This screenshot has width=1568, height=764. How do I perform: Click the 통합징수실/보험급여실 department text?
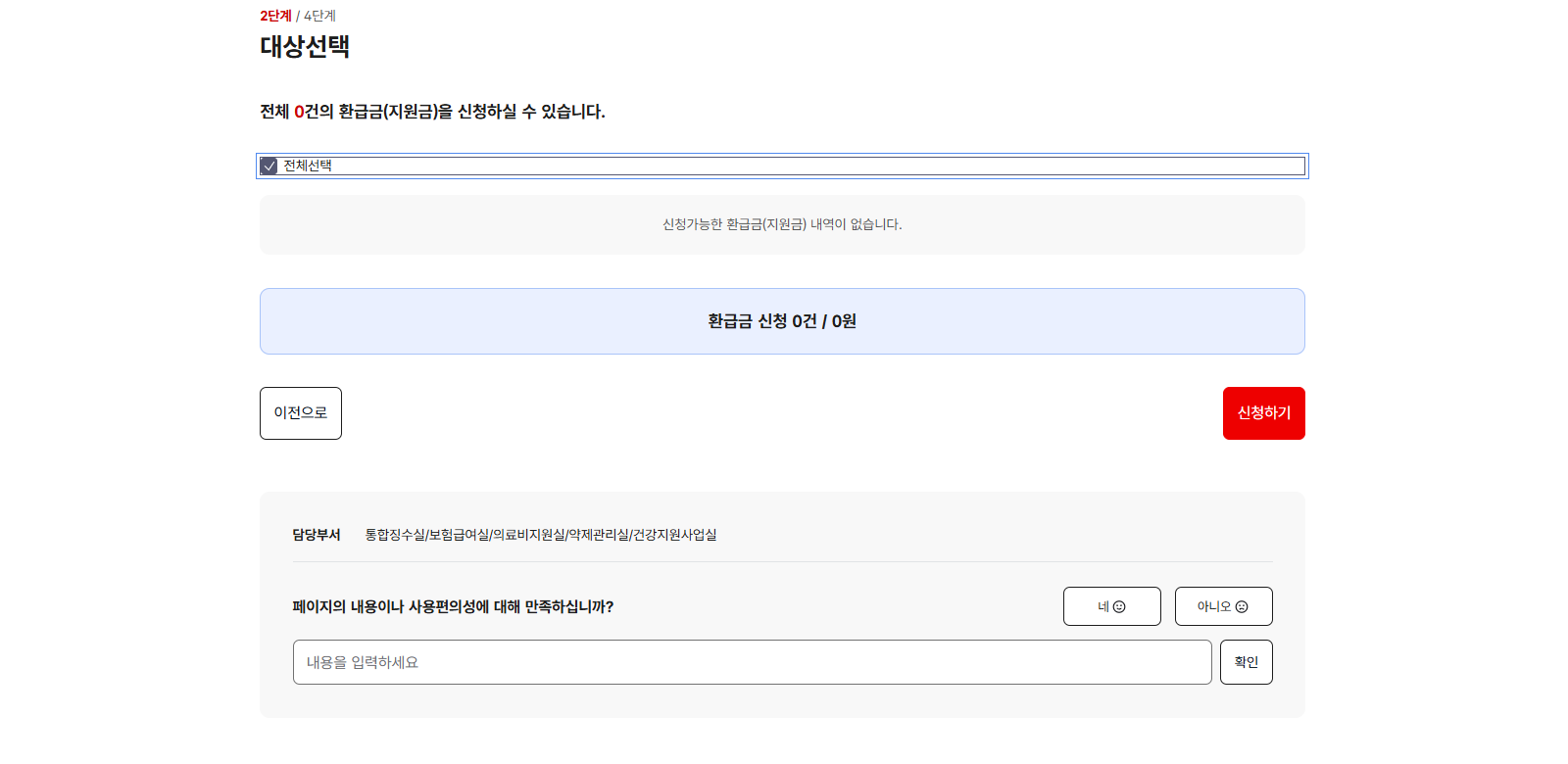(541, 535)
